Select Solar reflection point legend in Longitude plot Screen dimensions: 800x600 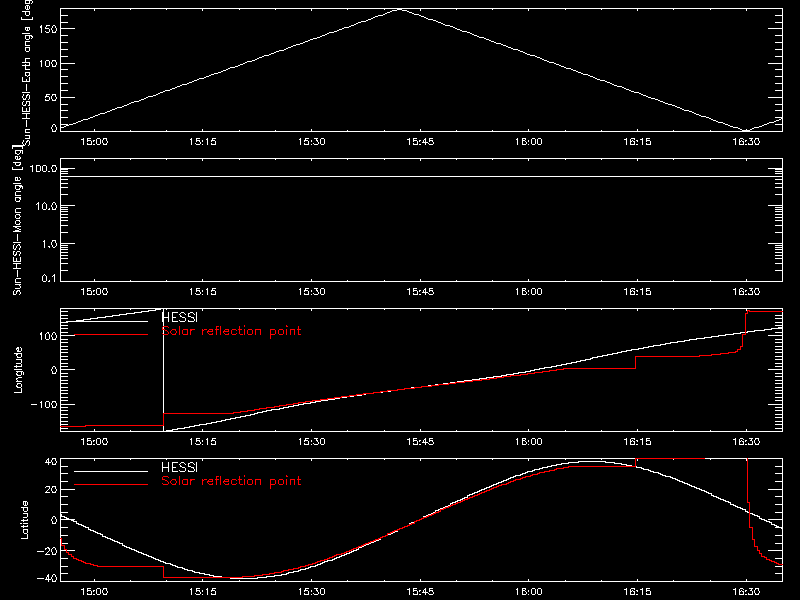click(x=231, y=331)
